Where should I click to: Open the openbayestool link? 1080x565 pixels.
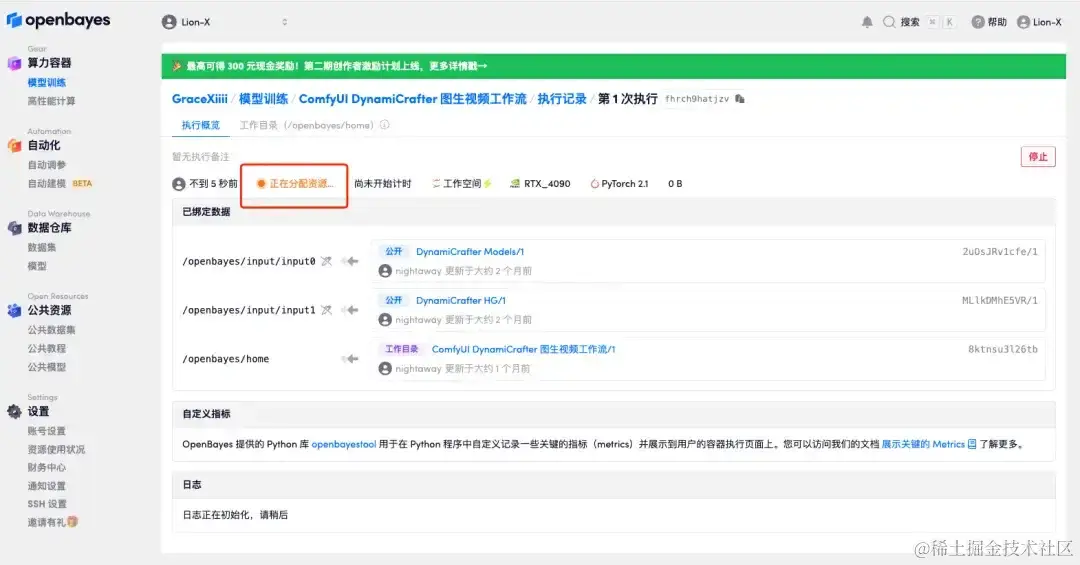(344, 444)
